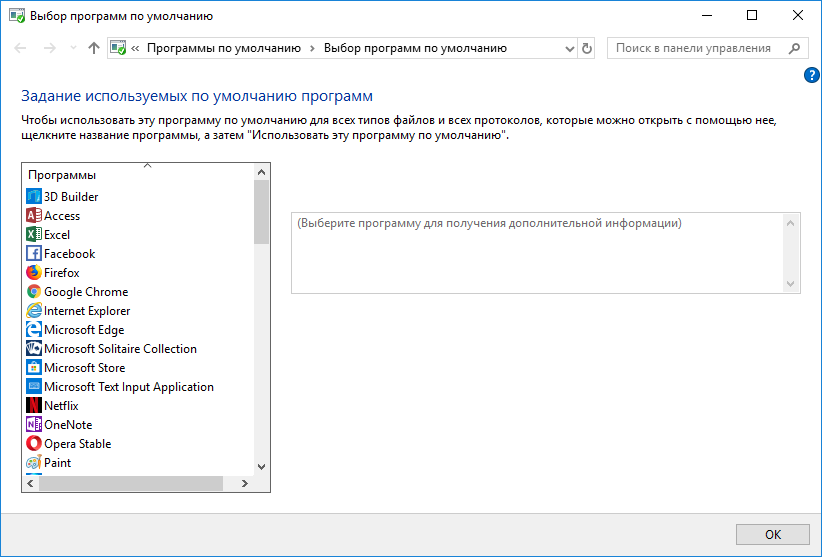Select the 3D Builder icon in programs list
Image resolution: width=822 pixels, height=557 pixels.
pyautogui.click(x=34, y=196)
